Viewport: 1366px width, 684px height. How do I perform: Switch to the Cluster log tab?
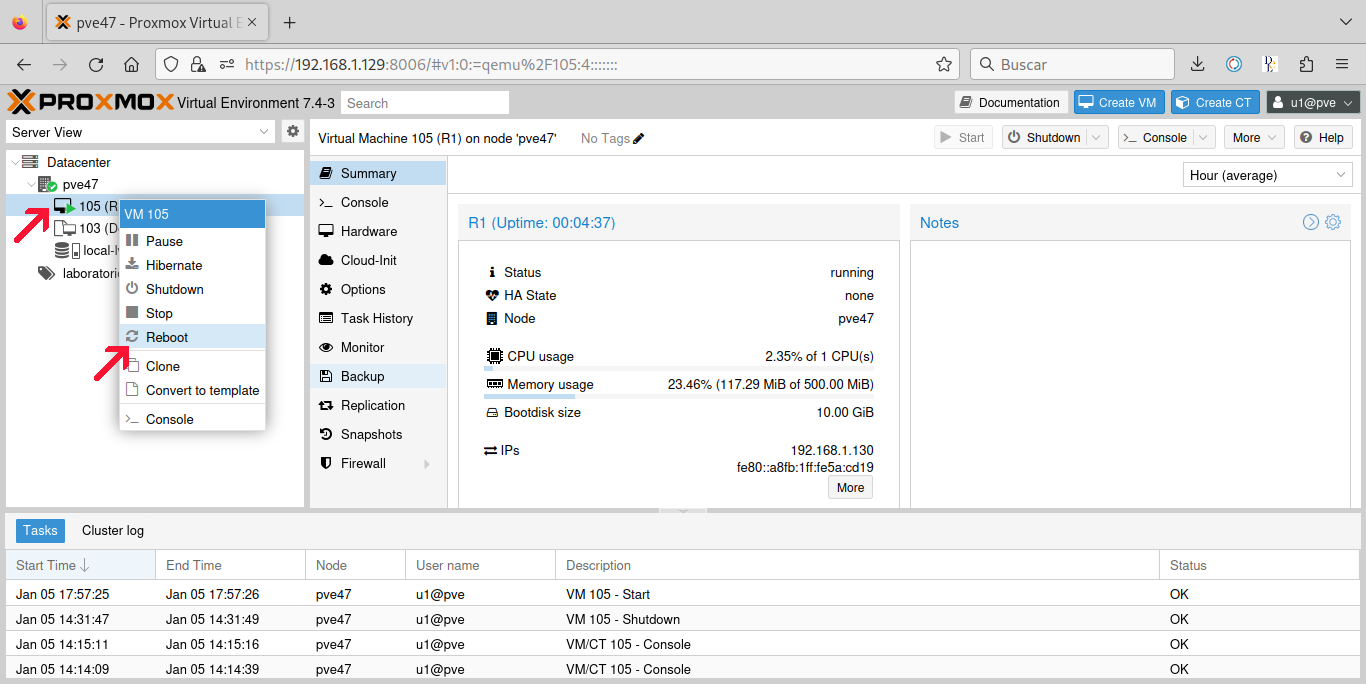pos(113,531)
